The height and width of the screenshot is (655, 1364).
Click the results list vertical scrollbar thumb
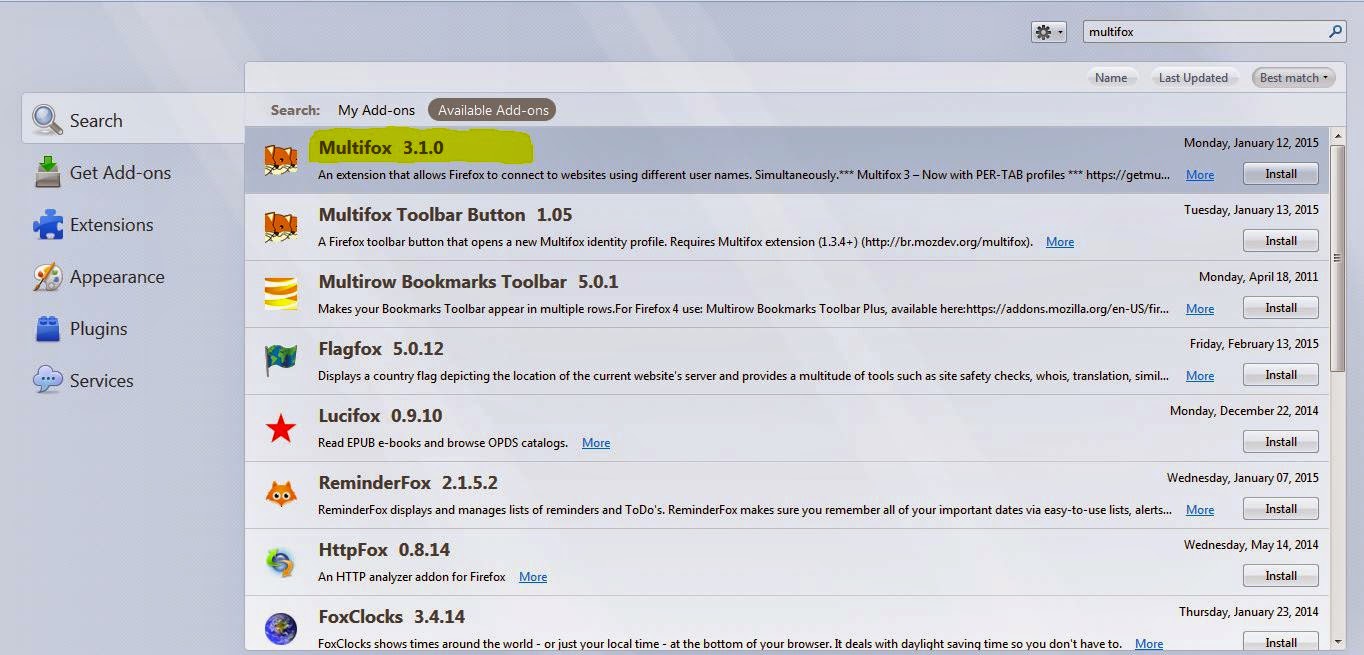[x=1338, y=258]
